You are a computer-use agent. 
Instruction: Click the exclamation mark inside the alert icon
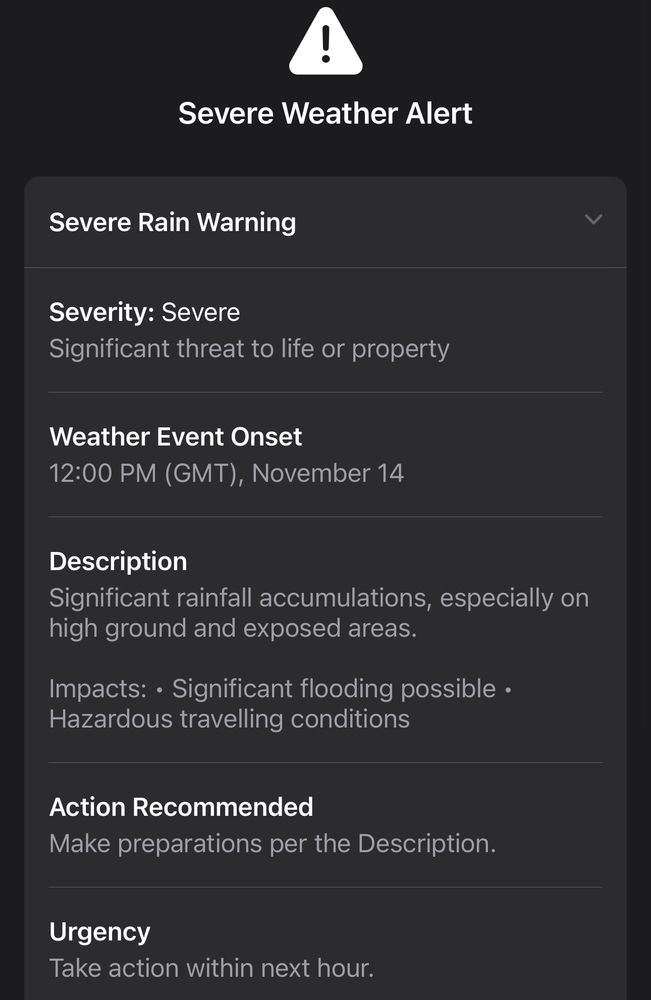click(325, 44)
